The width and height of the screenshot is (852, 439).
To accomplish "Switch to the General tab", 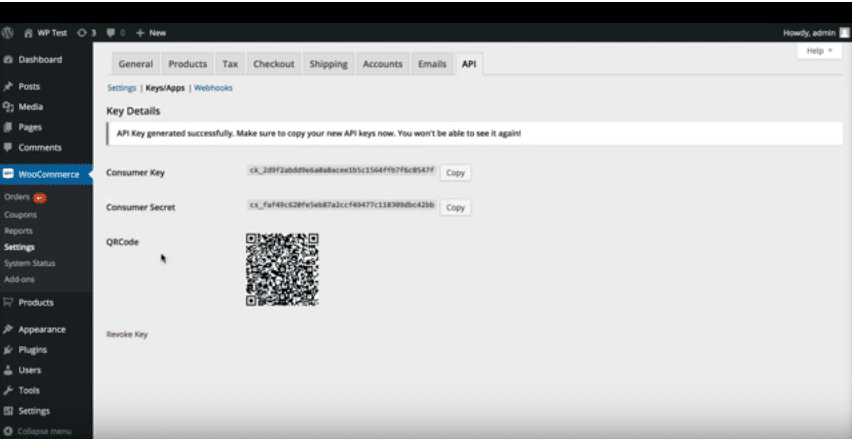I will (x=136, y=64).
